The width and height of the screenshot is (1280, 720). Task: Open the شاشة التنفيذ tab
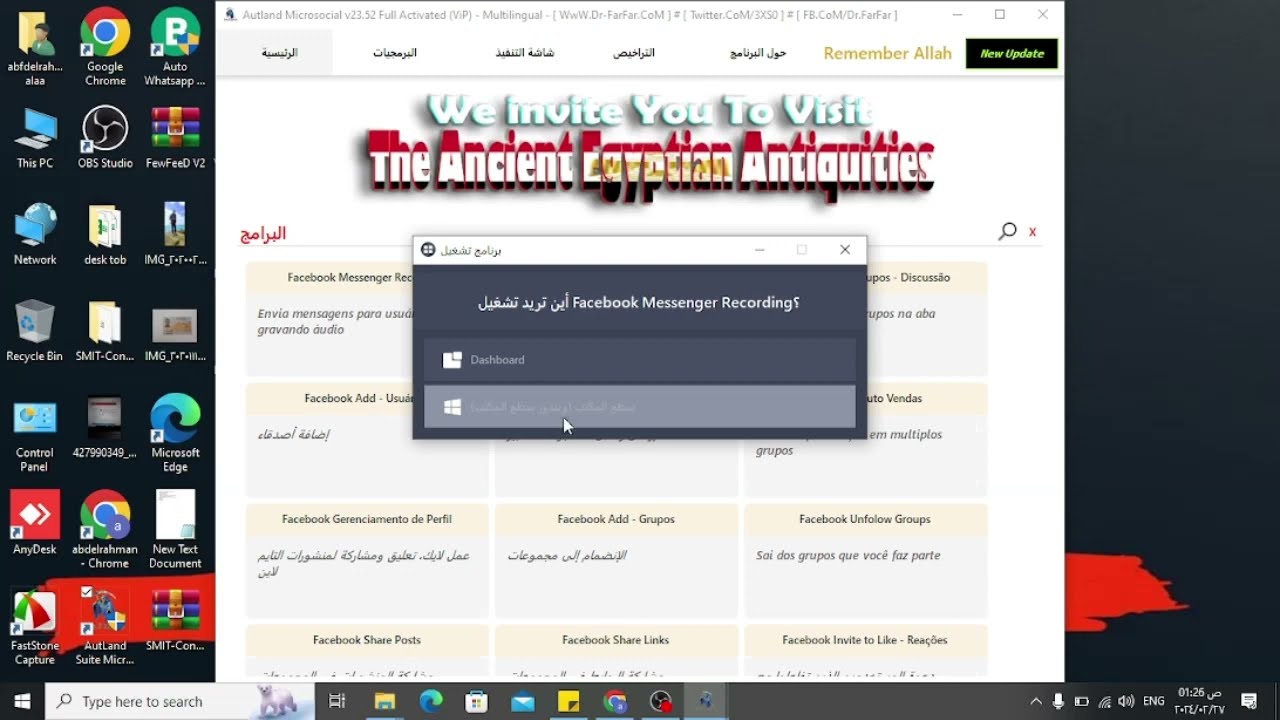click(x=525, y=53)
